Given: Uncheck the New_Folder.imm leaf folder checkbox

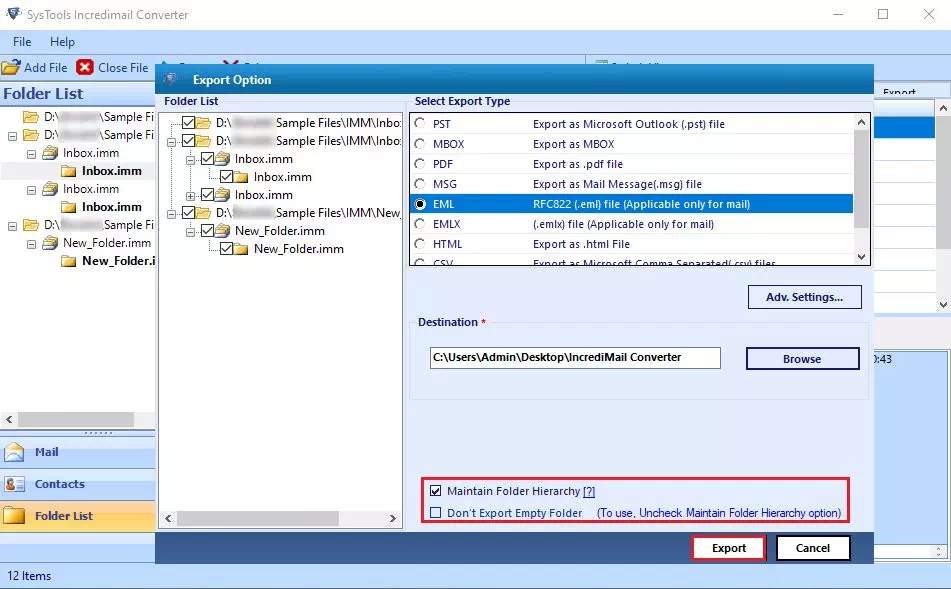Looking at the screenshot, I should pos(226,248).
